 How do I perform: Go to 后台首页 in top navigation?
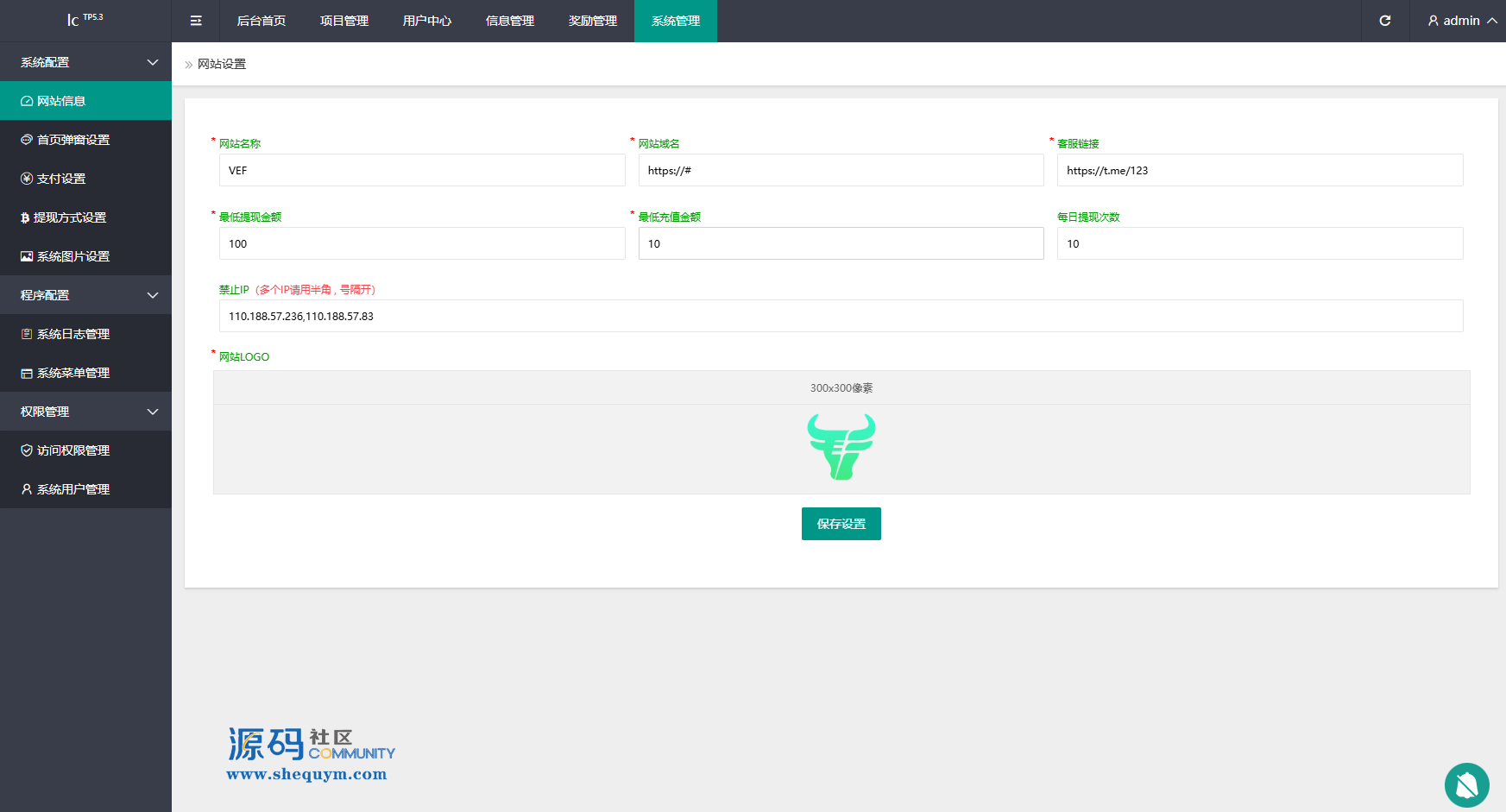(262, 21)
